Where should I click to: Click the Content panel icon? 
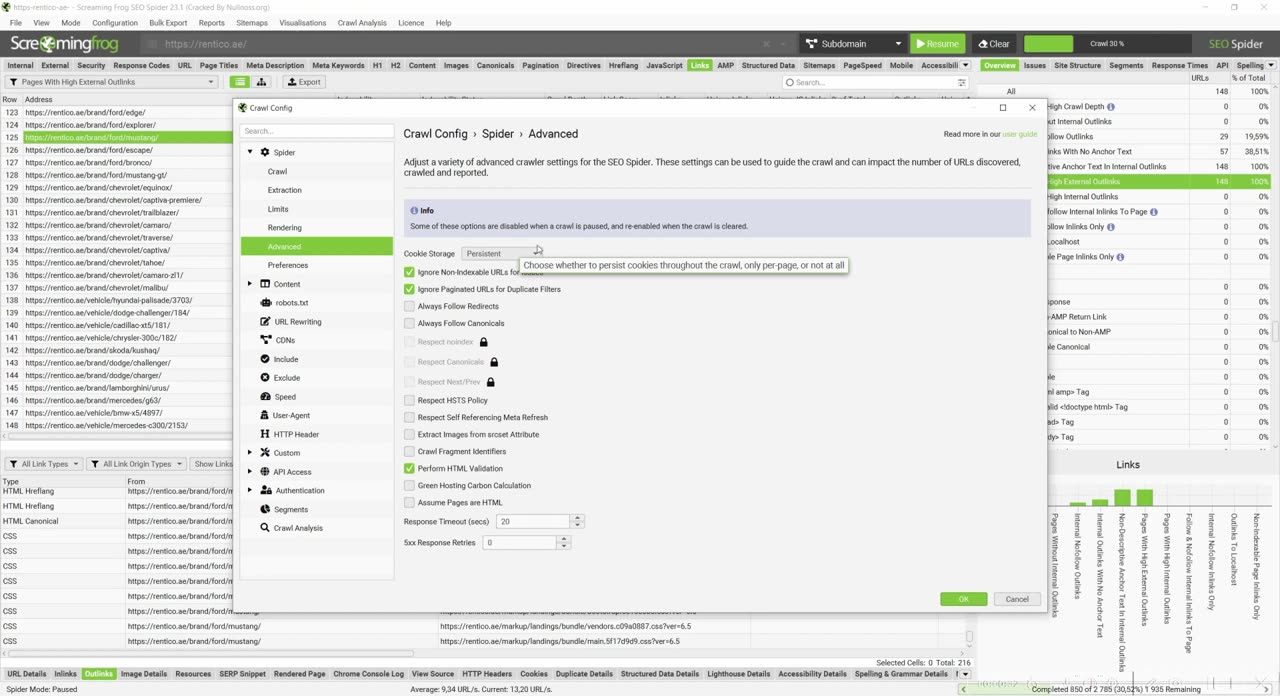[265, 284]
